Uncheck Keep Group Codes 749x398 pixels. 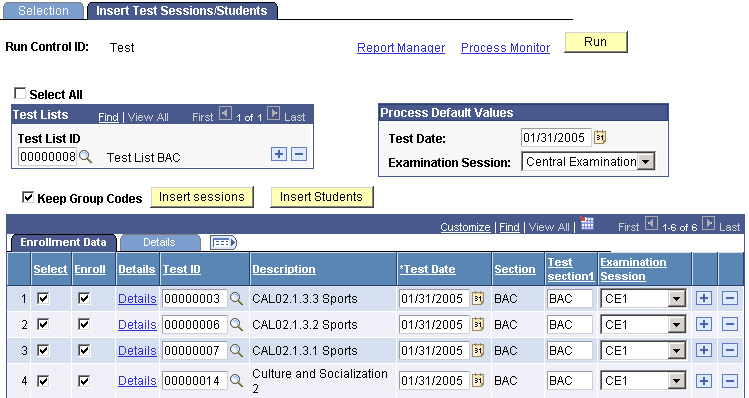[28, 197]
